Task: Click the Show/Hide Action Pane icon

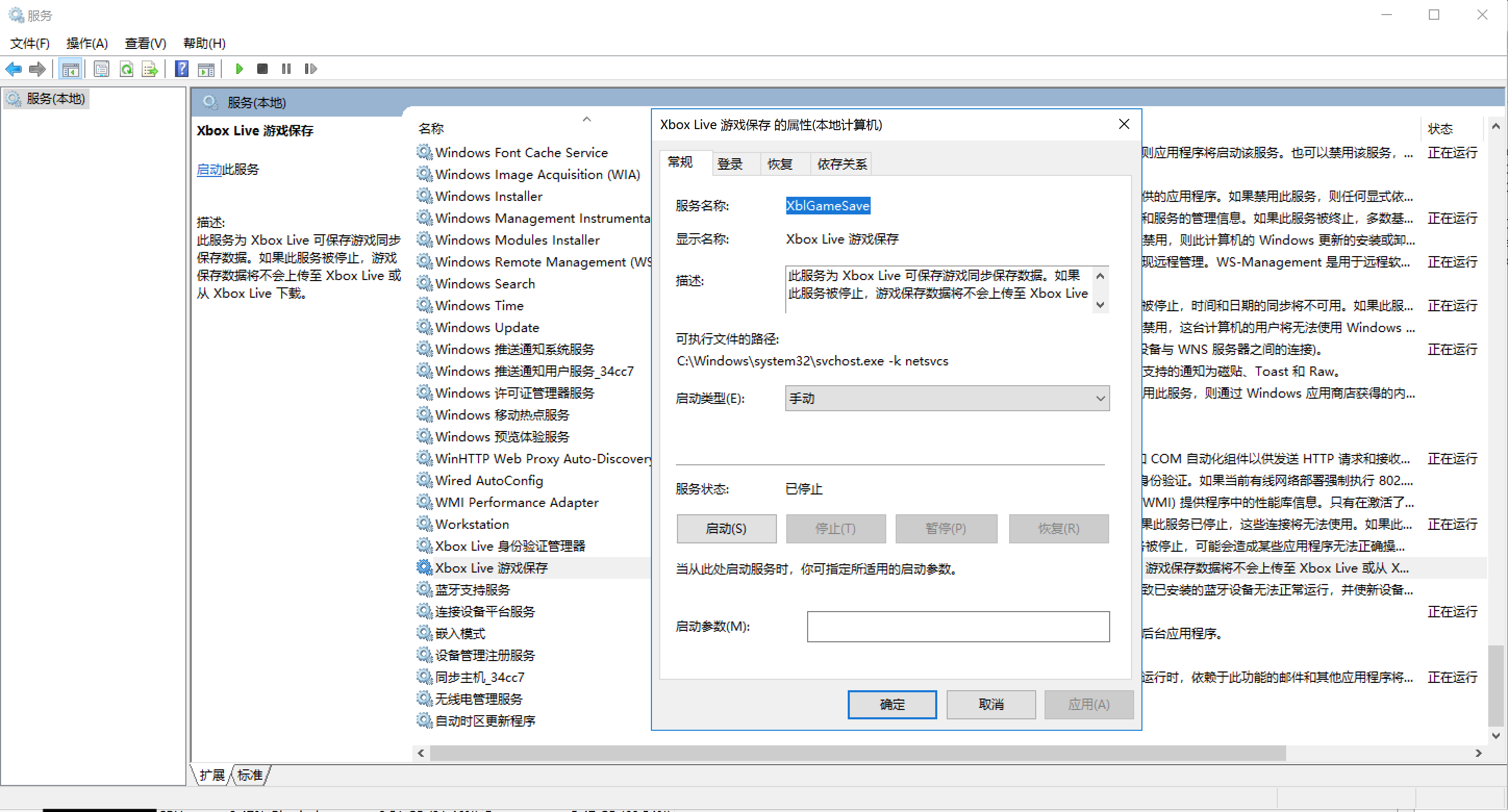Action: (206, 69)
